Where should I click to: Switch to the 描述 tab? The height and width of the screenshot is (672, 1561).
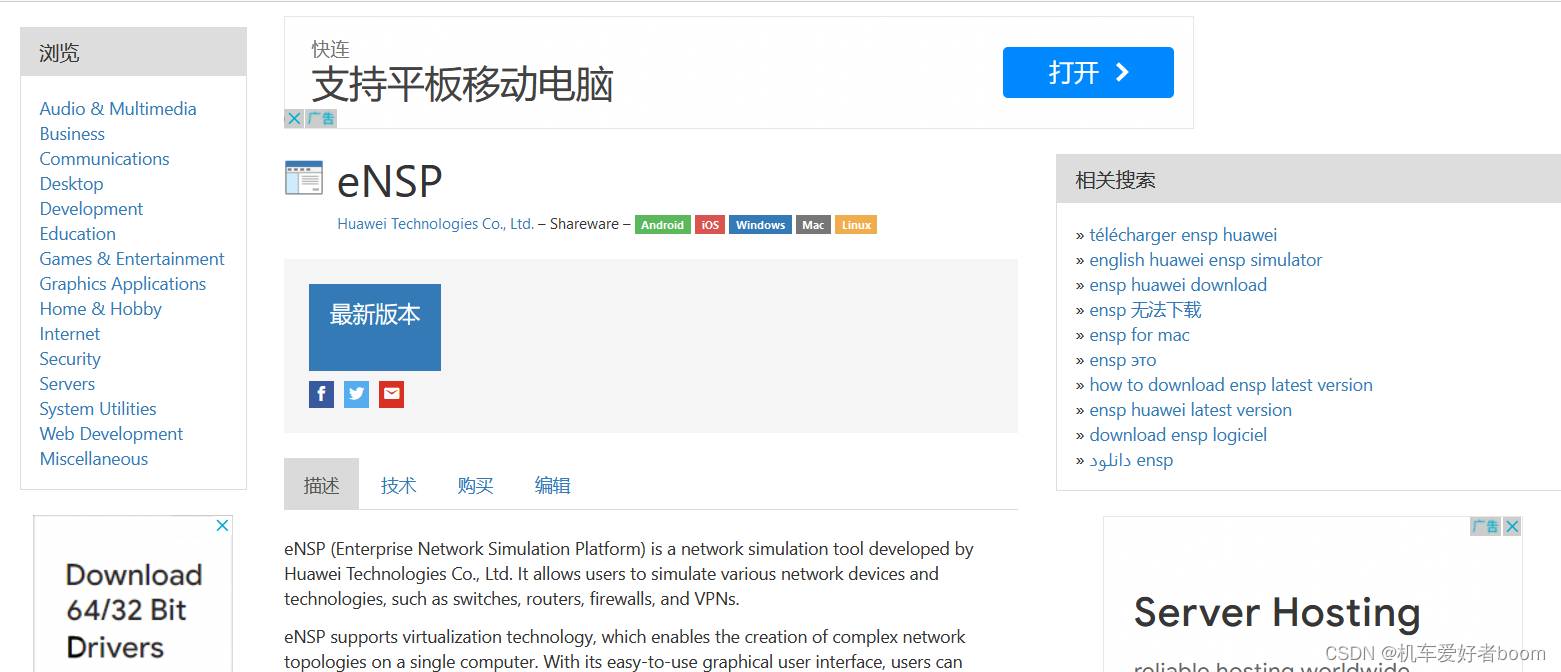pos(322,485)
